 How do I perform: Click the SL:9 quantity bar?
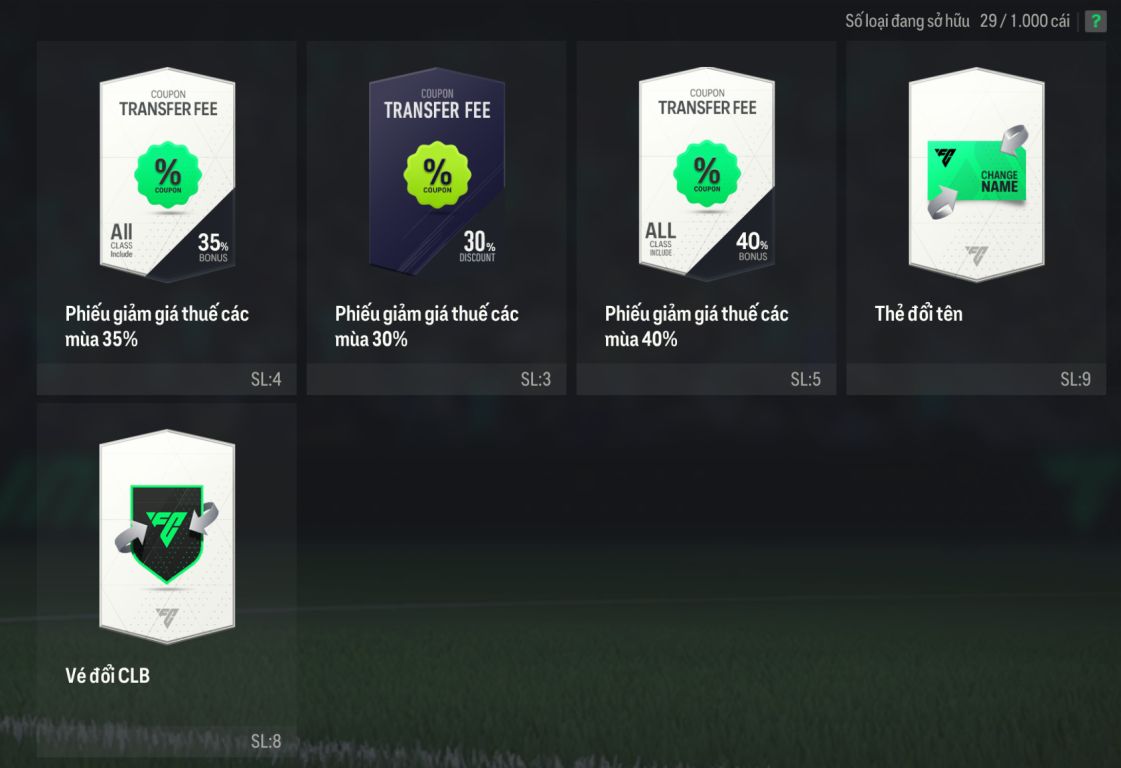click(x=976, y=379)
